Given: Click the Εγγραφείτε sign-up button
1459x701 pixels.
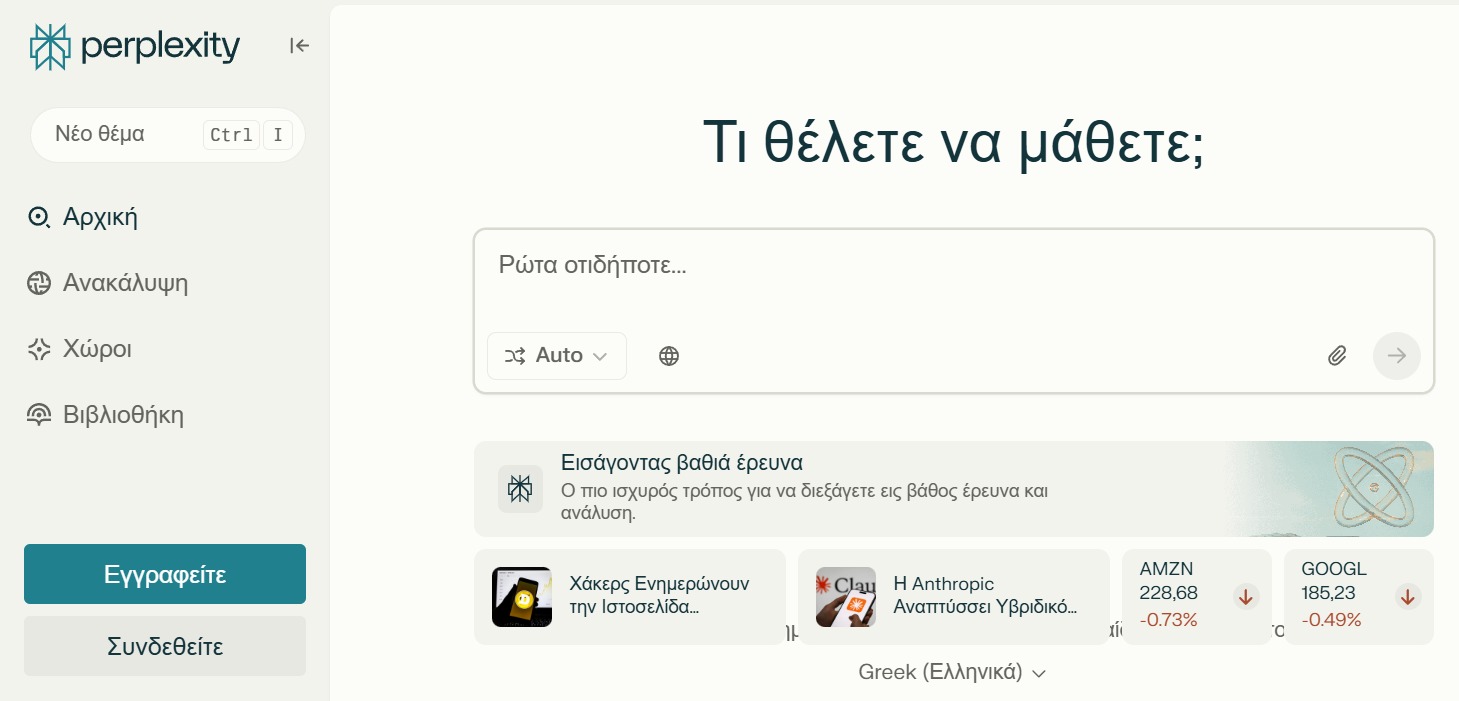Looking at the screenshot, I should 165,574.
